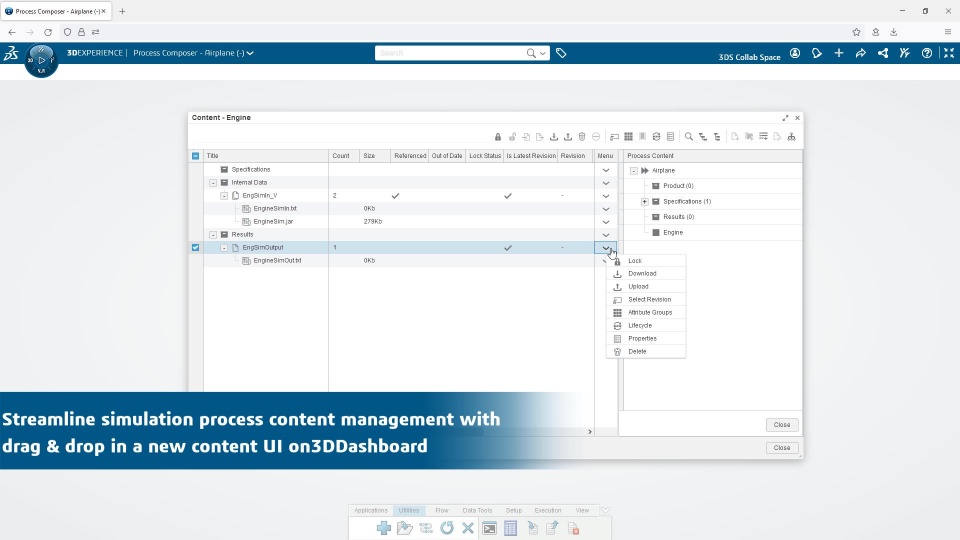Click the share arrow icon in top bar
This screenshot has height=540, width=960.
coord(861,53)
